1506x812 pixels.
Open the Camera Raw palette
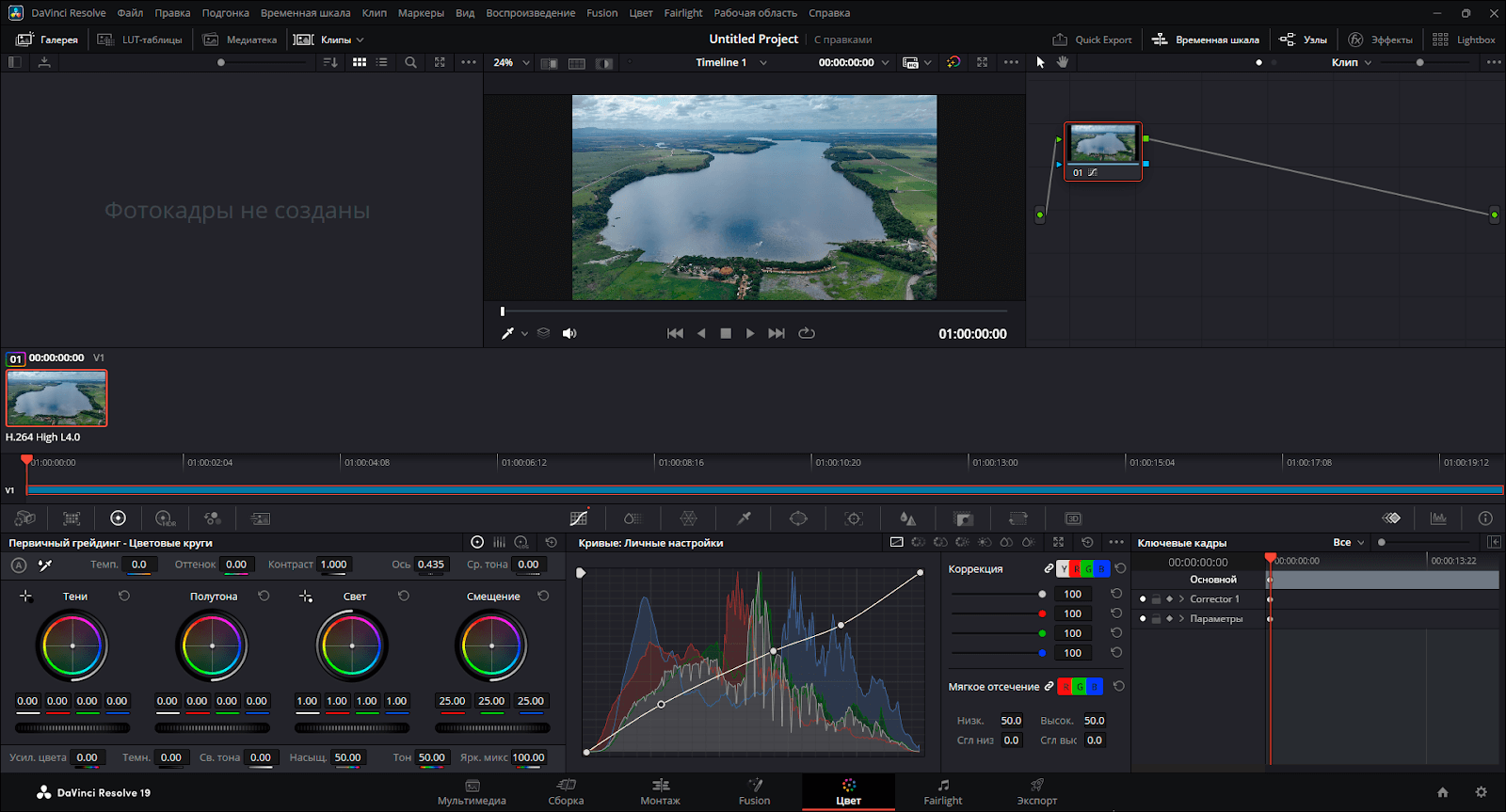(x=25, y=518)
